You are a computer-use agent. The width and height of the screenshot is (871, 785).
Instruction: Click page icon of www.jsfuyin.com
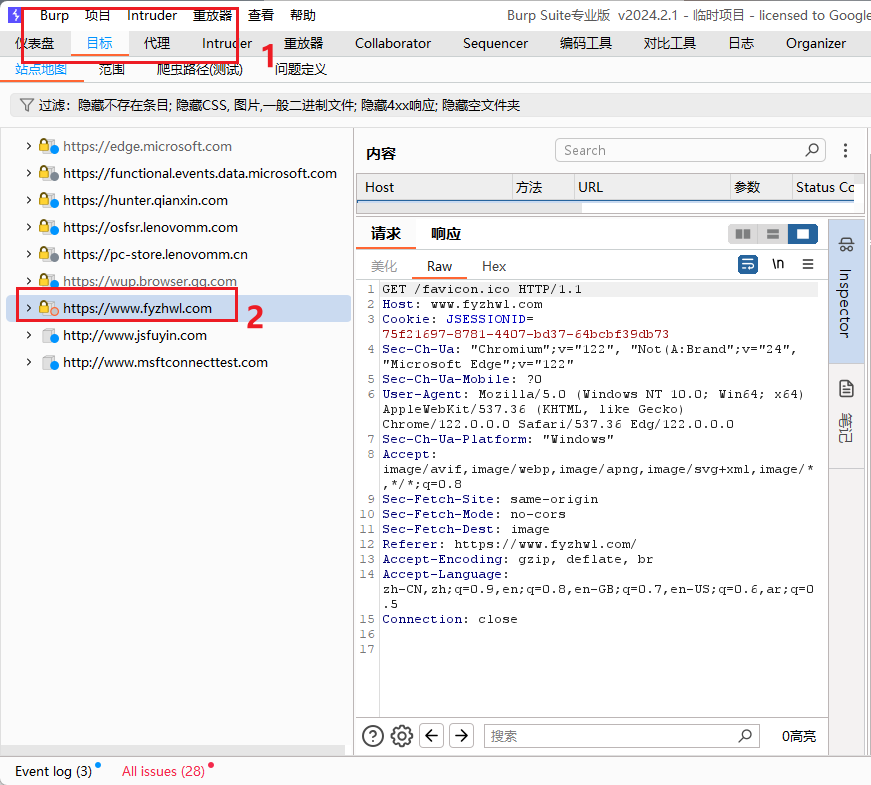50,336
